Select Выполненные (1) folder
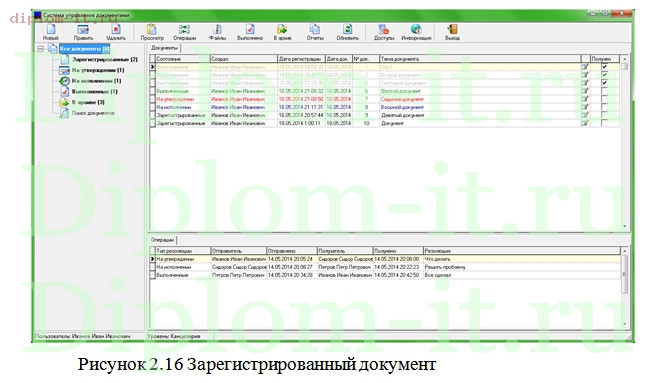This screenshot has width=659, height=383. (x=95, y=91)
